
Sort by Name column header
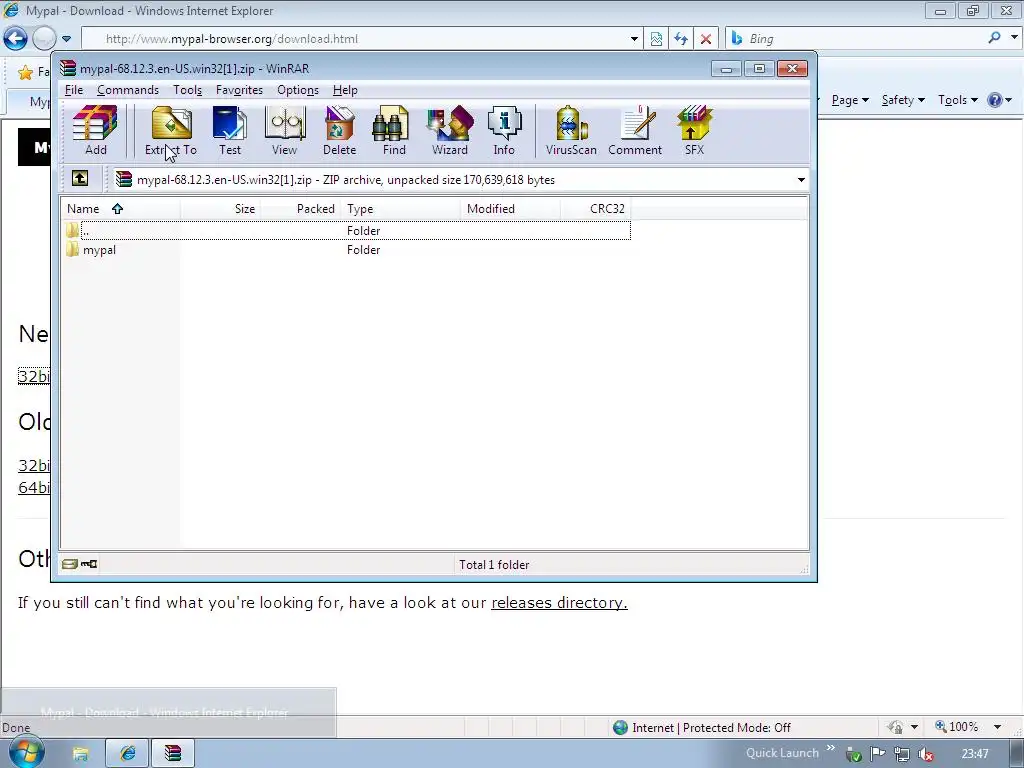click(121, 208)
